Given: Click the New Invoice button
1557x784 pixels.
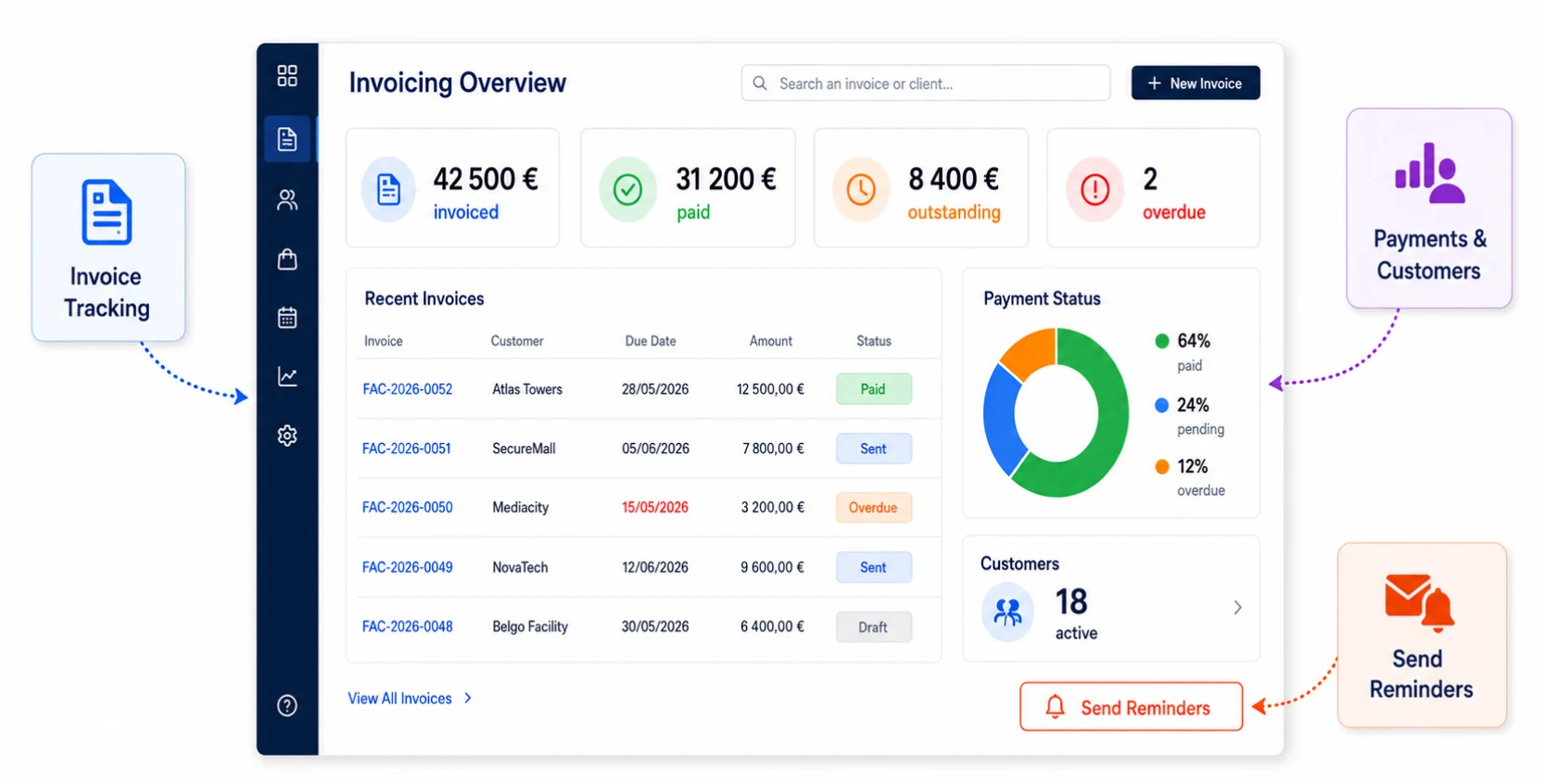Looking at the screenshot, I should (1196, 83).
